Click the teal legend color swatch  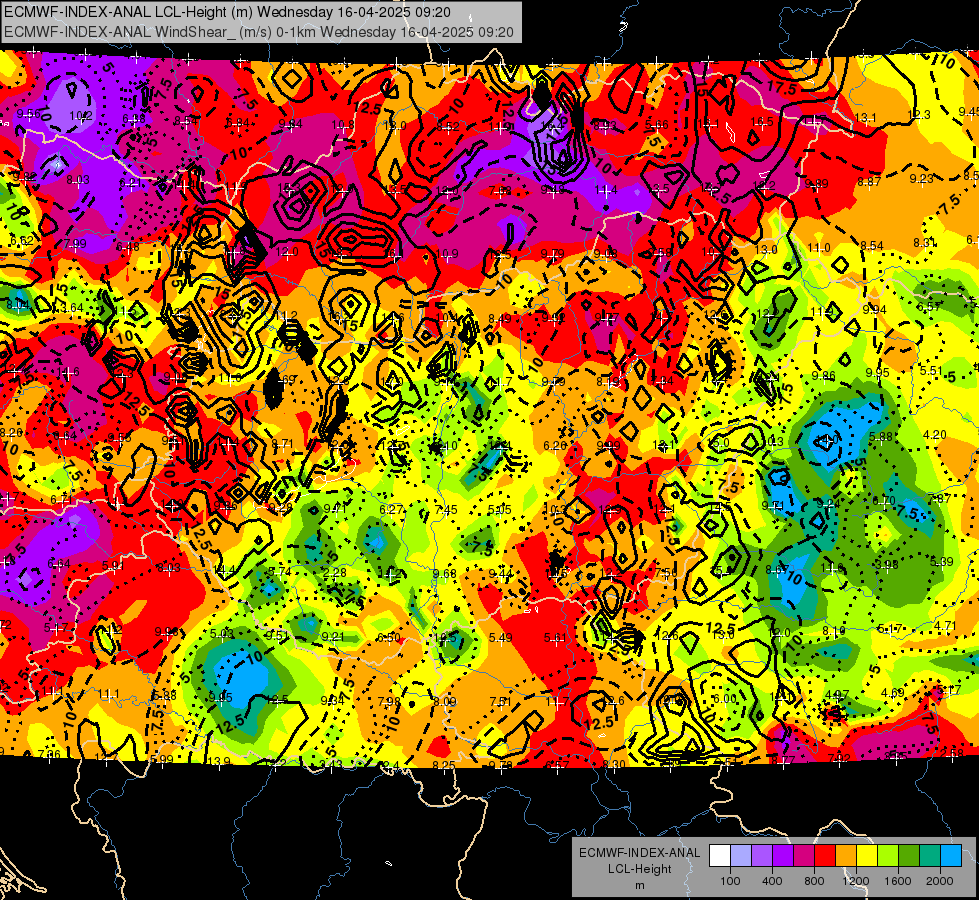(930, 855)
